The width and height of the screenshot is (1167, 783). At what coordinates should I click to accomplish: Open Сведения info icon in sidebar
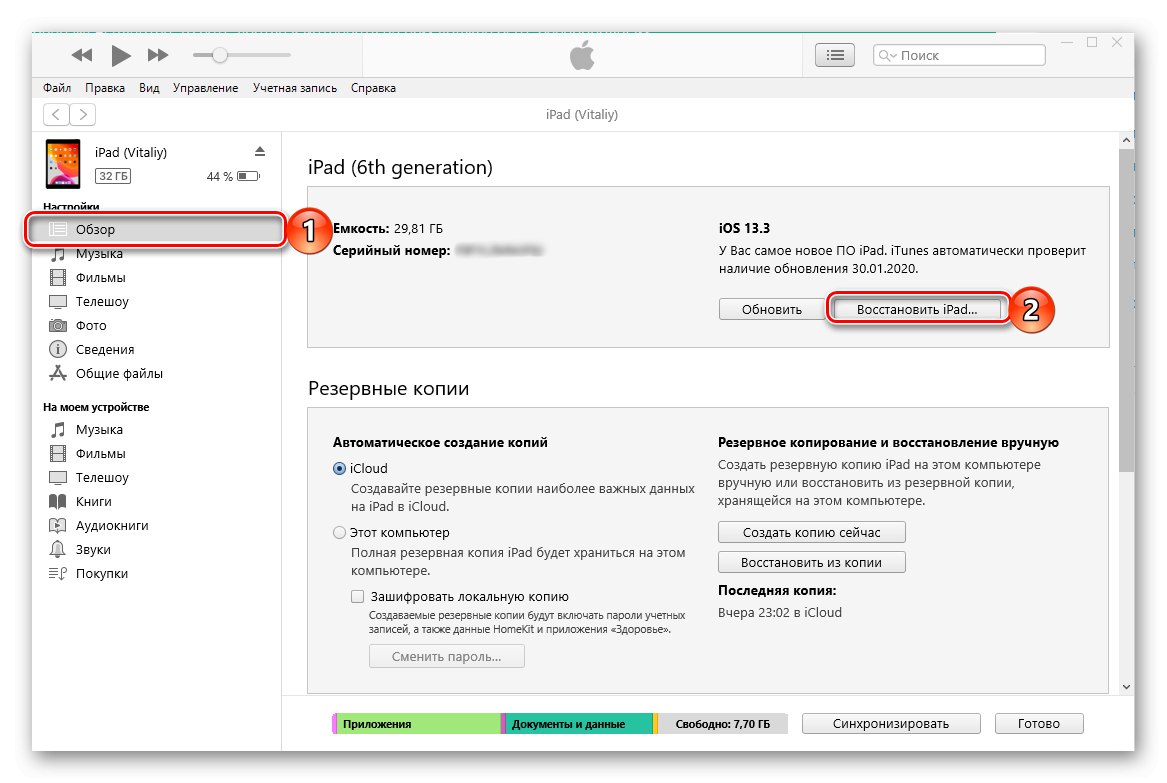pos(58,350)
